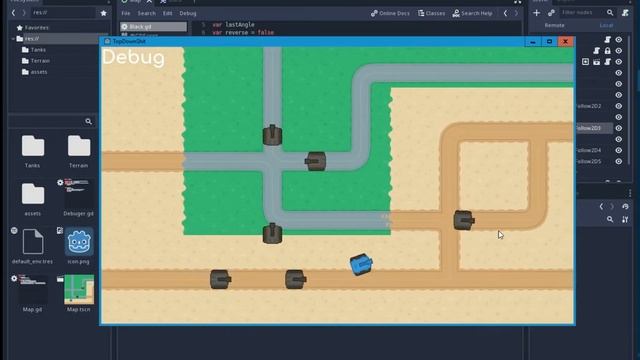Open the Inspector tools settings icon
The image size is (640, 360).
tap(625, 219)
